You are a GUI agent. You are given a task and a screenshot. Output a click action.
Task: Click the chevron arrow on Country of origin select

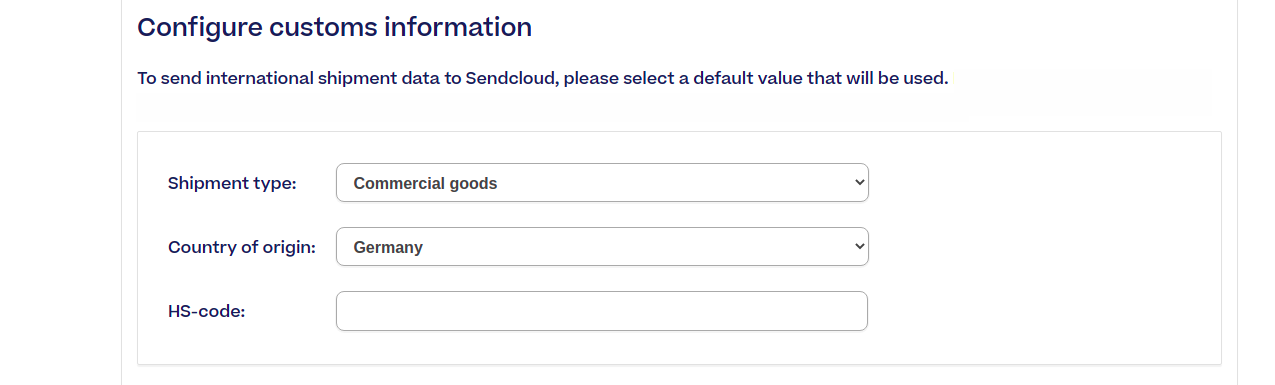(x=858, y=247)
